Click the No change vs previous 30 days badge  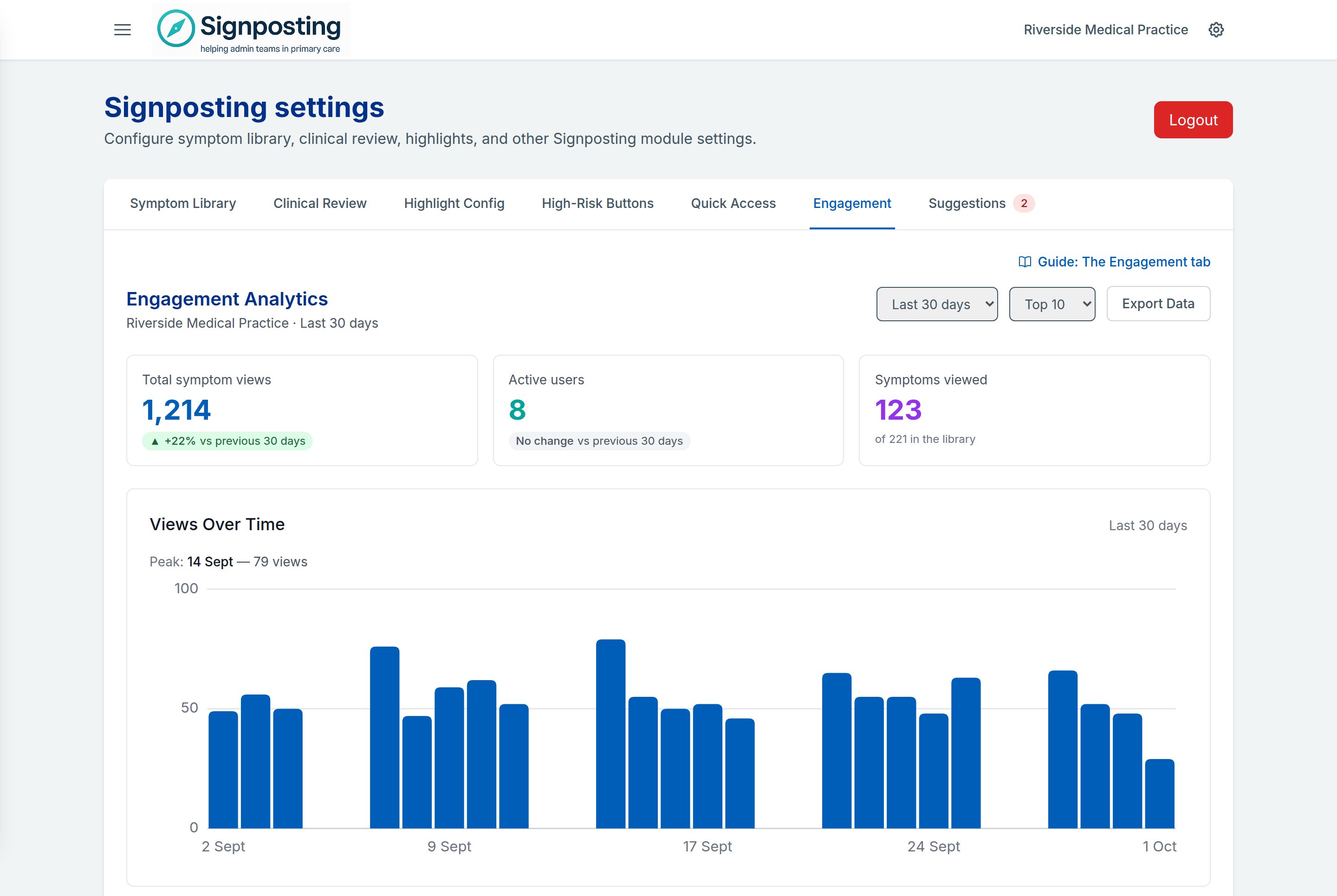pos(599,441)
